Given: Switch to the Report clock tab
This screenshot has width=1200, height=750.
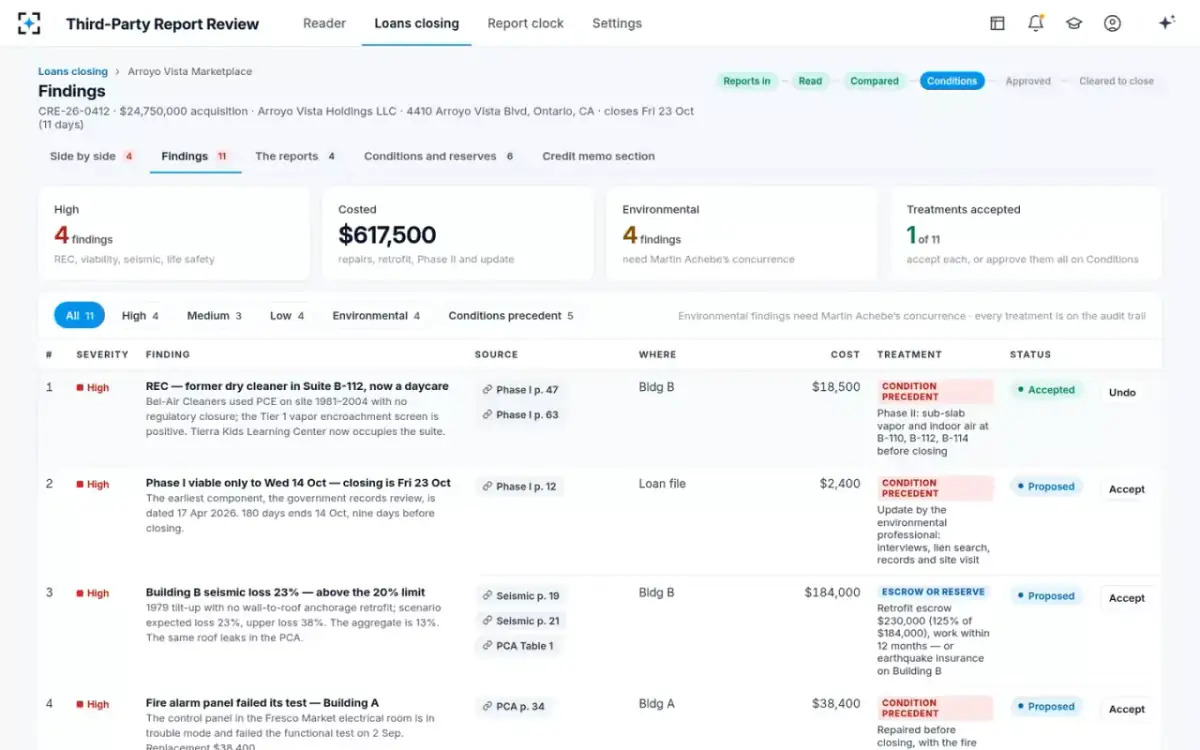Looking at the screenshot, I should 525,23.
